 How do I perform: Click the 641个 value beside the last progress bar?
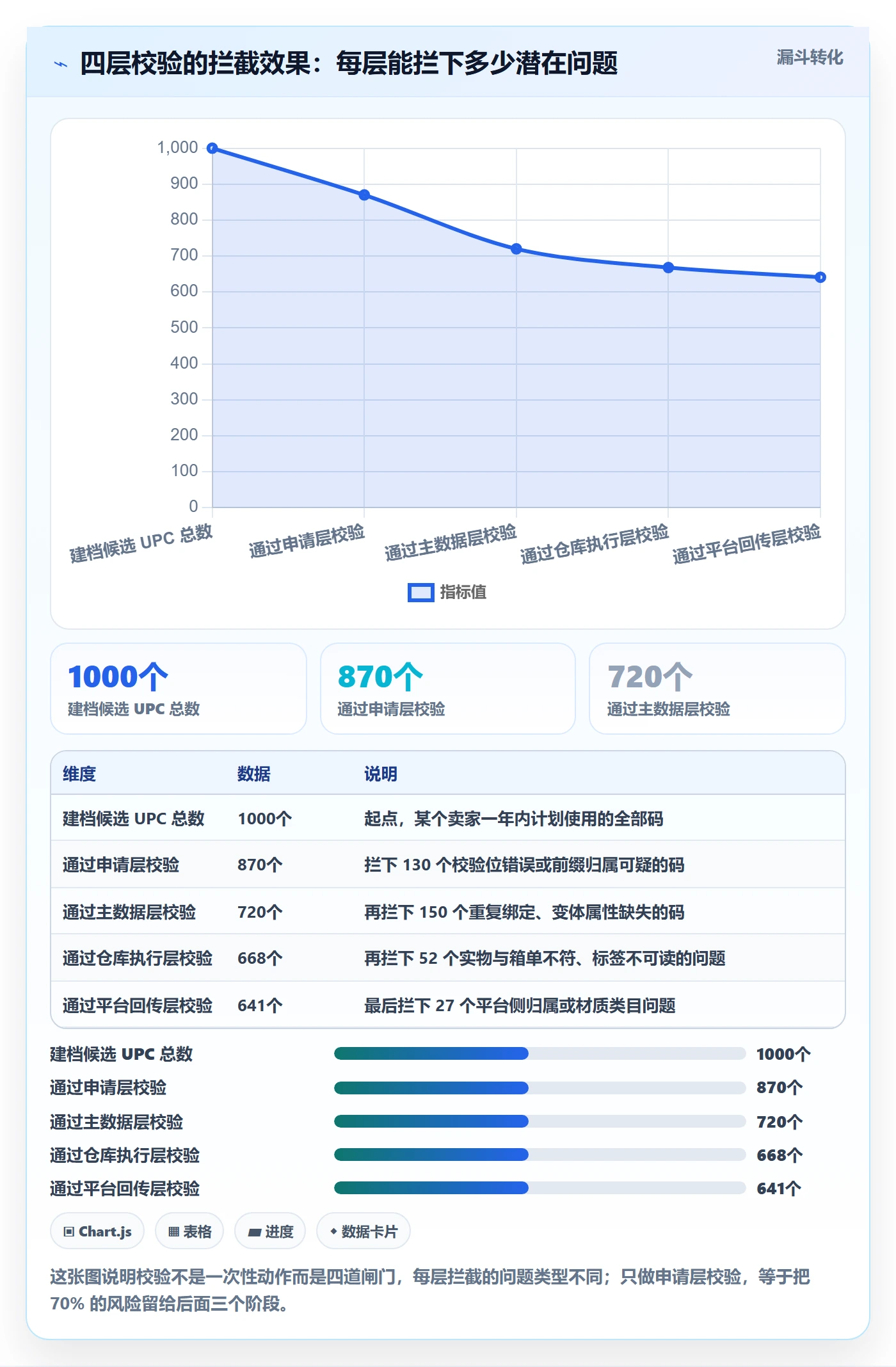[x=779, y=1188]
